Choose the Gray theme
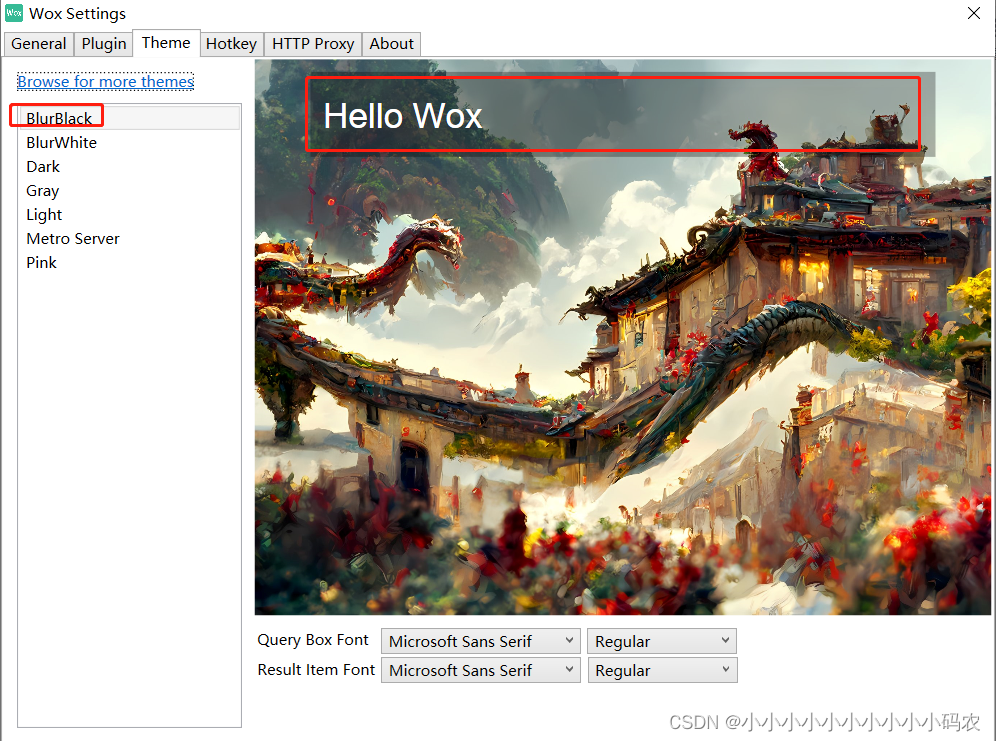The width and height of the screenshot is (996, 741). pos(129,190)
